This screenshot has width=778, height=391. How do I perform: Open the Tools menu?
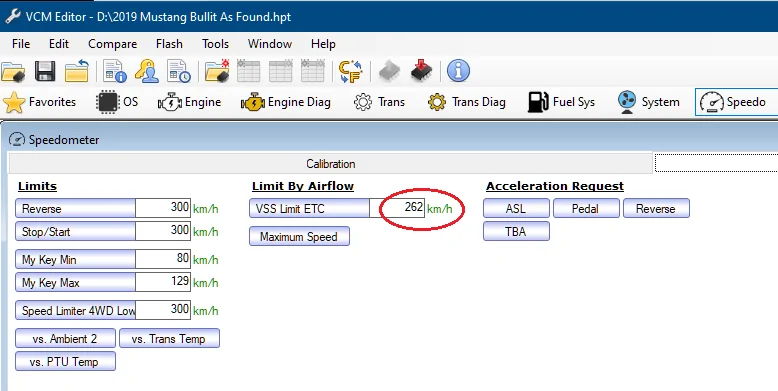215,44
